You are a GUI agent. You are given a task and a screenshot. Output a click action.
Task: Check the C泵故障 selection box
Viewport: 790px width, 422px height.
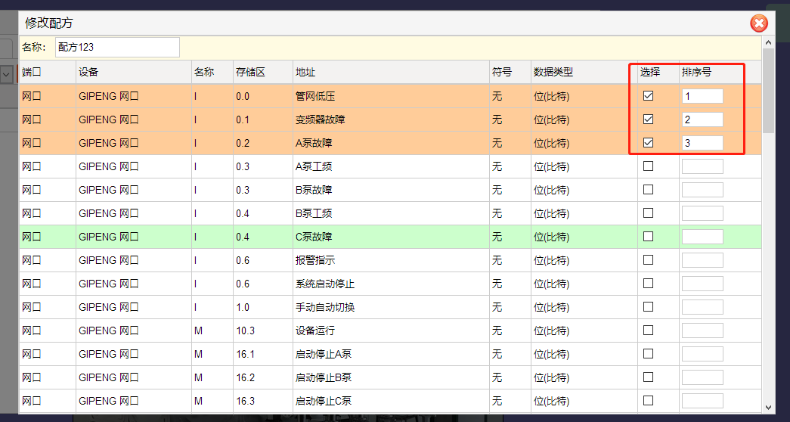tap(648, 236)
